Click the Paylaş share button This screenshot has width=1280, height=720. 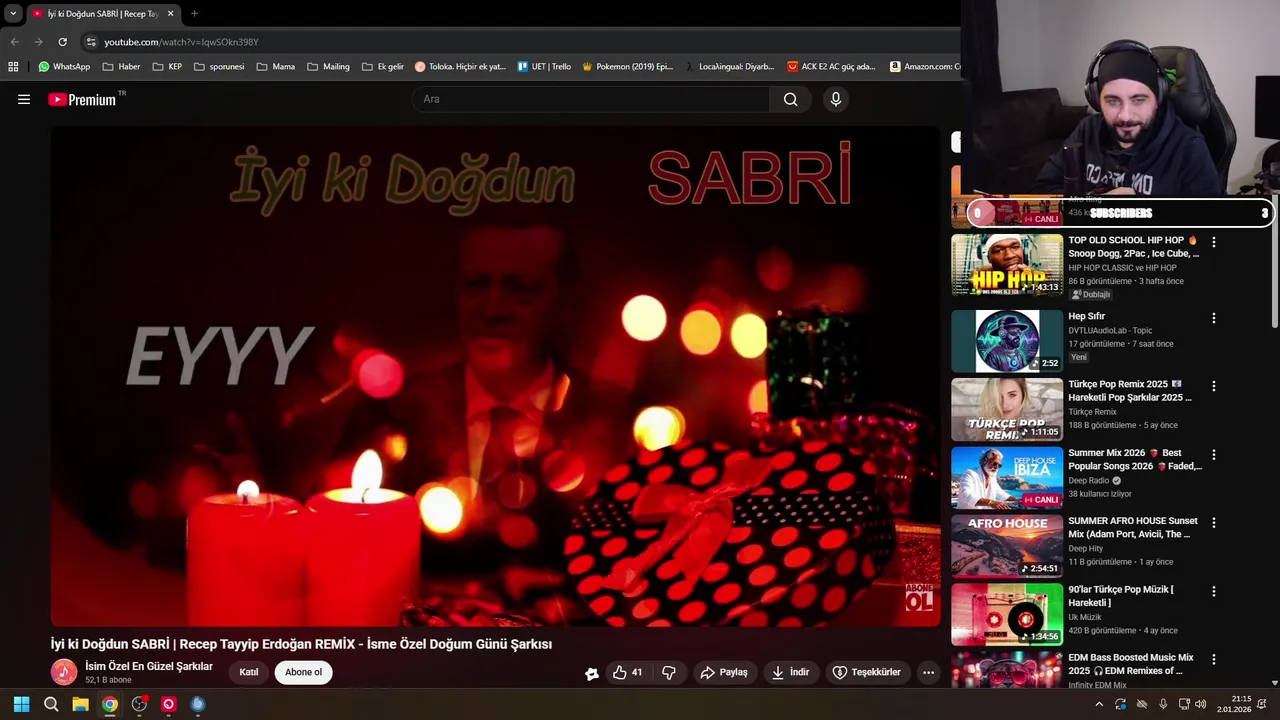[724, 672]
